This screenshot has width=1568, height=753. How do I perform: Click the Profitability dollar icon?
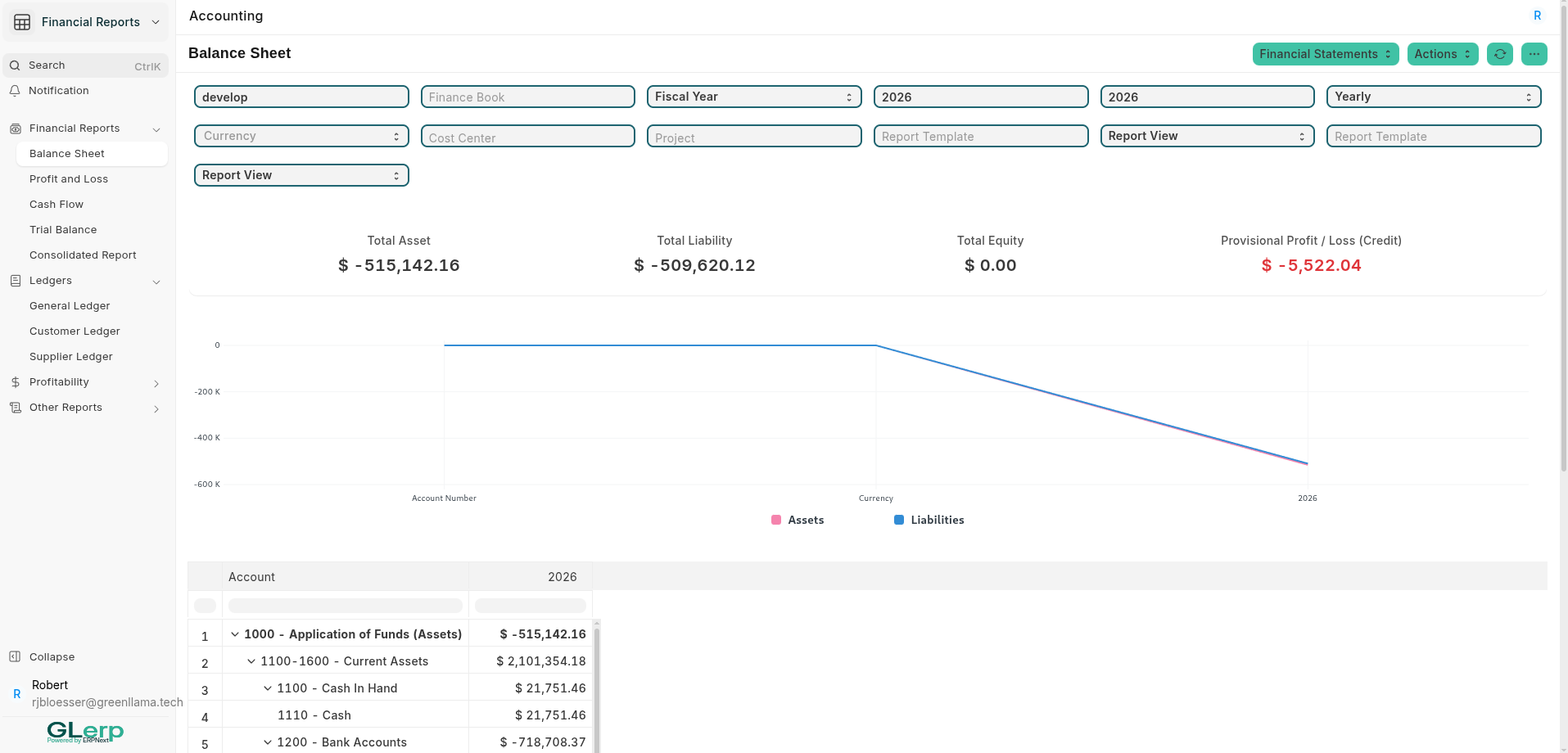click(15, 381)
